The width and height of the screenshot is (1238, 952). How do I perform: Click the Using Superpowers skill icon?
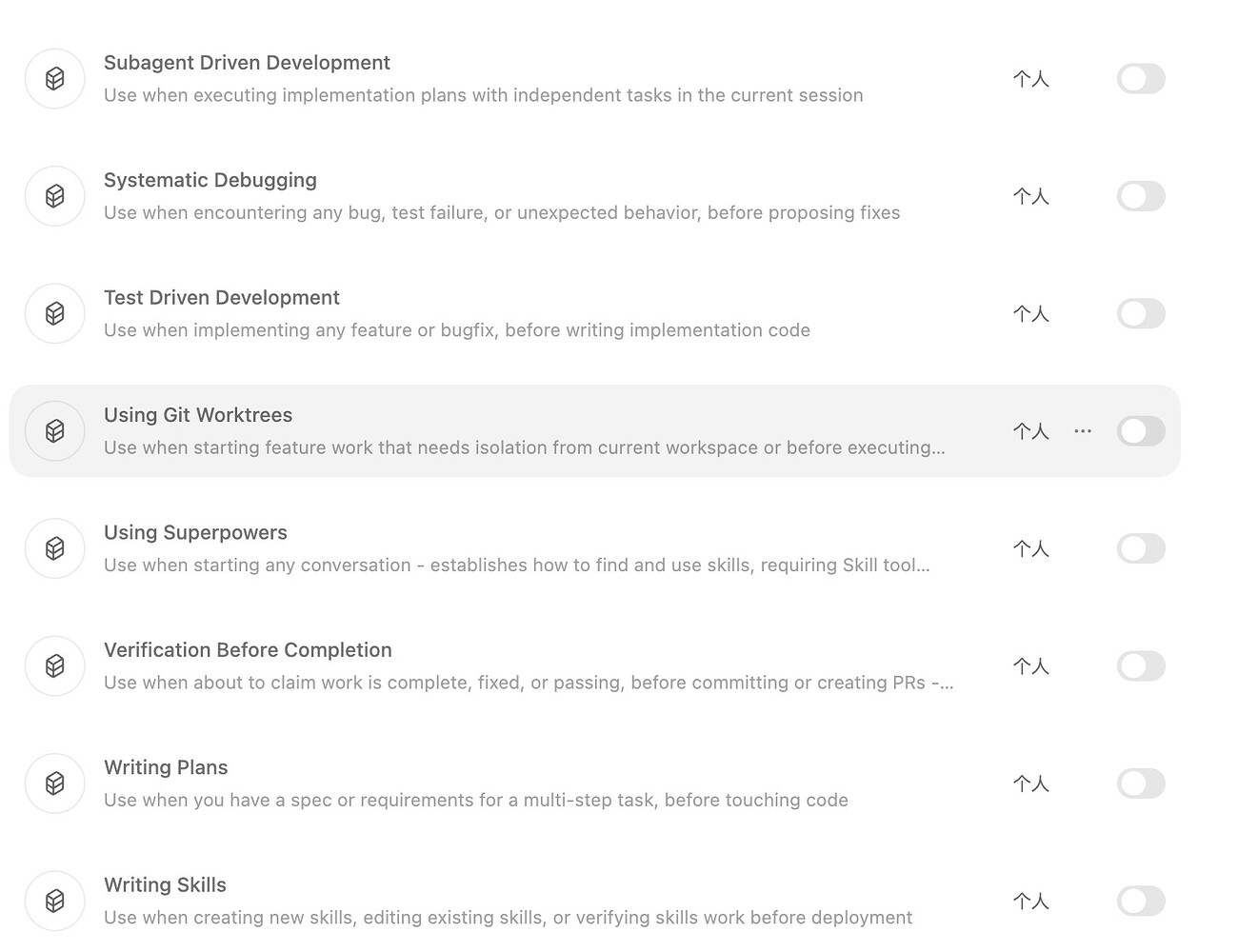click(55, 548)
